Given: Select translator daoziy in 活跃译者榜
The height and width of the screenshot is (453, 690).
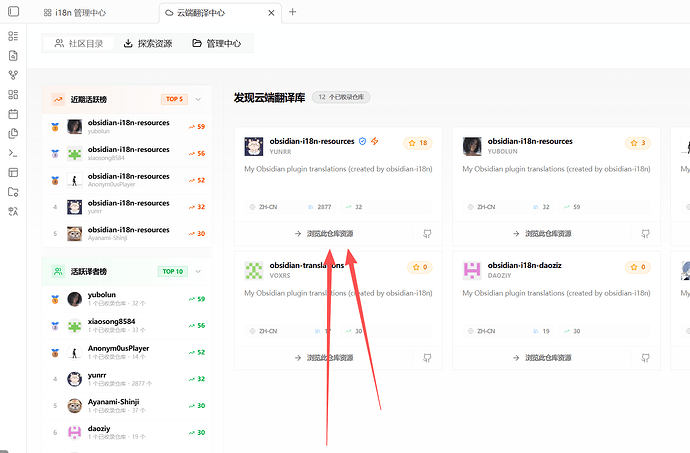Looking at the screenshot, I should coord(127,432).
